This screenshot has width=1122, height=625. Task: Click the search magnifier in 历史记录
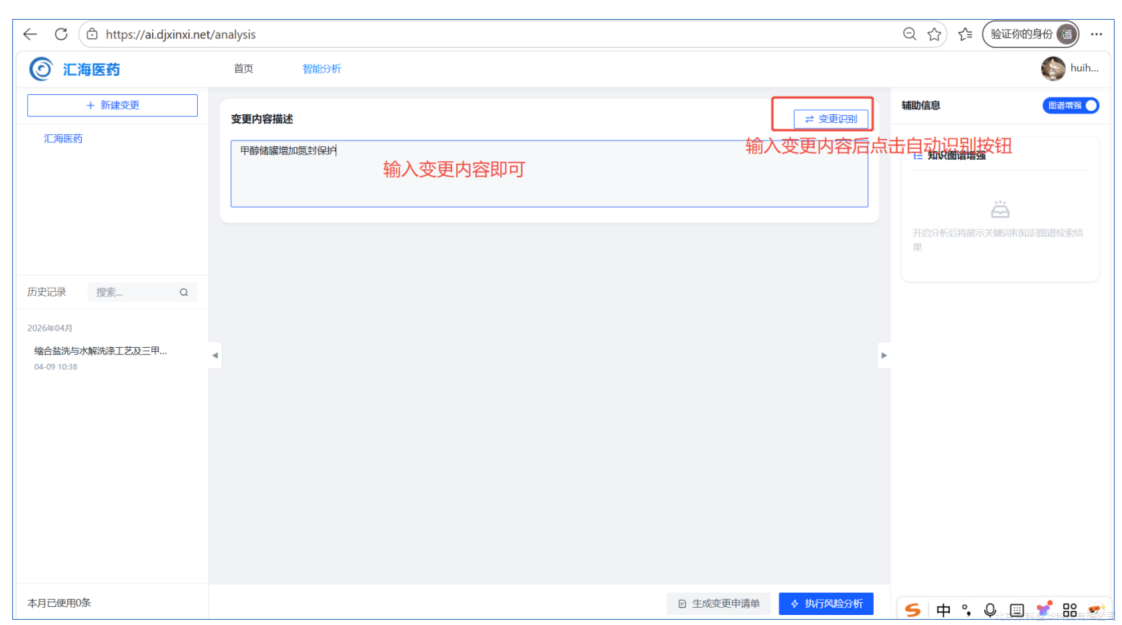pyautogui.click(x=184, y=292)
